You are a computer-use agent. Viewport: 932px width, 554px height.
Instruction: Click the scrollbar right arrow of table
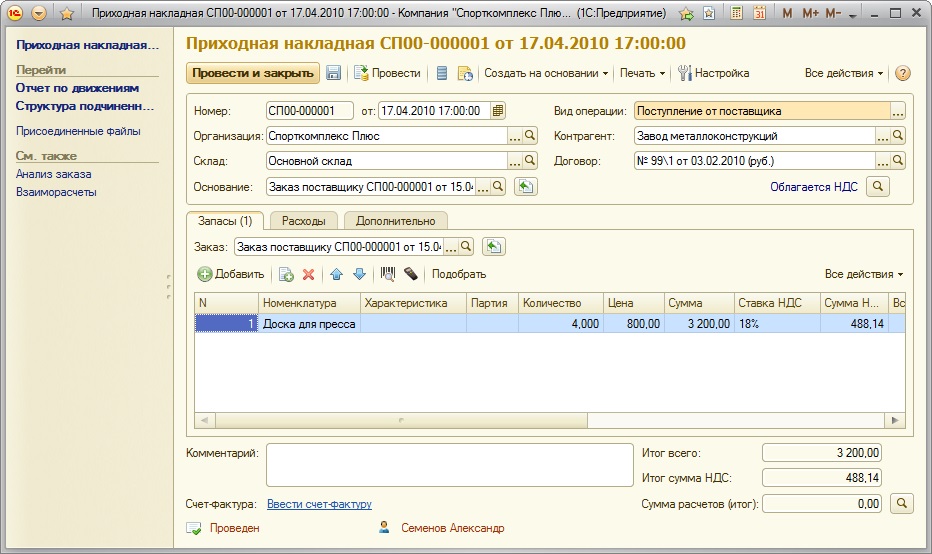(895, 420)
